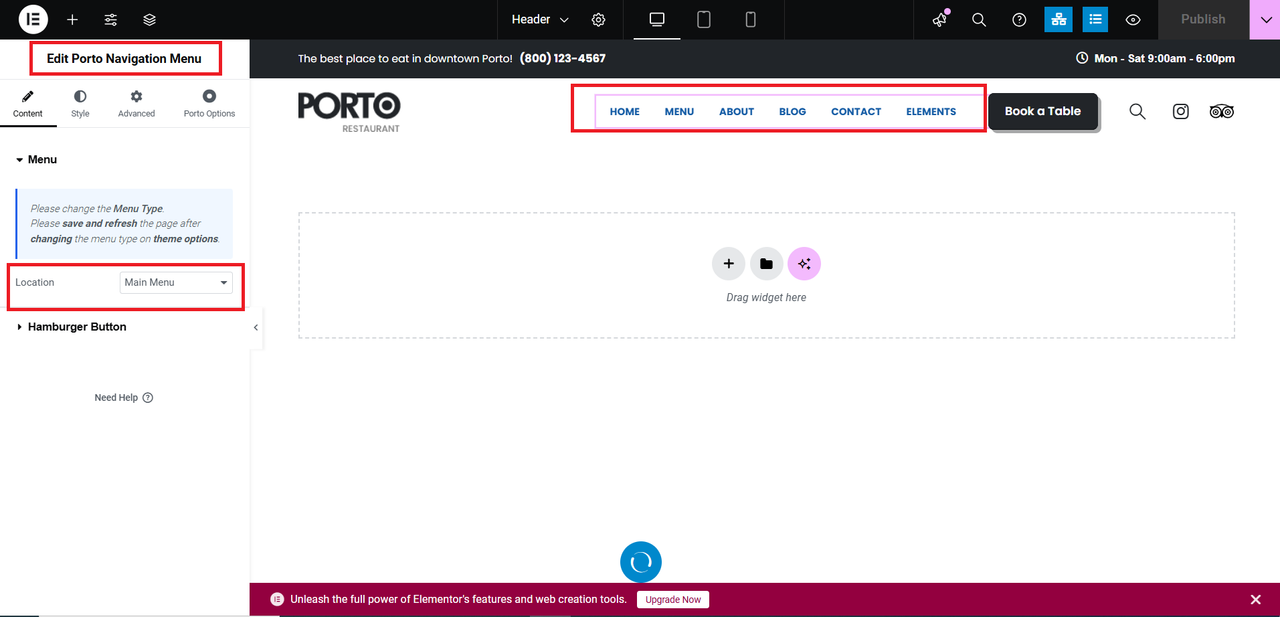
Task: Switch to desktop device view
Action: point(657,20)
